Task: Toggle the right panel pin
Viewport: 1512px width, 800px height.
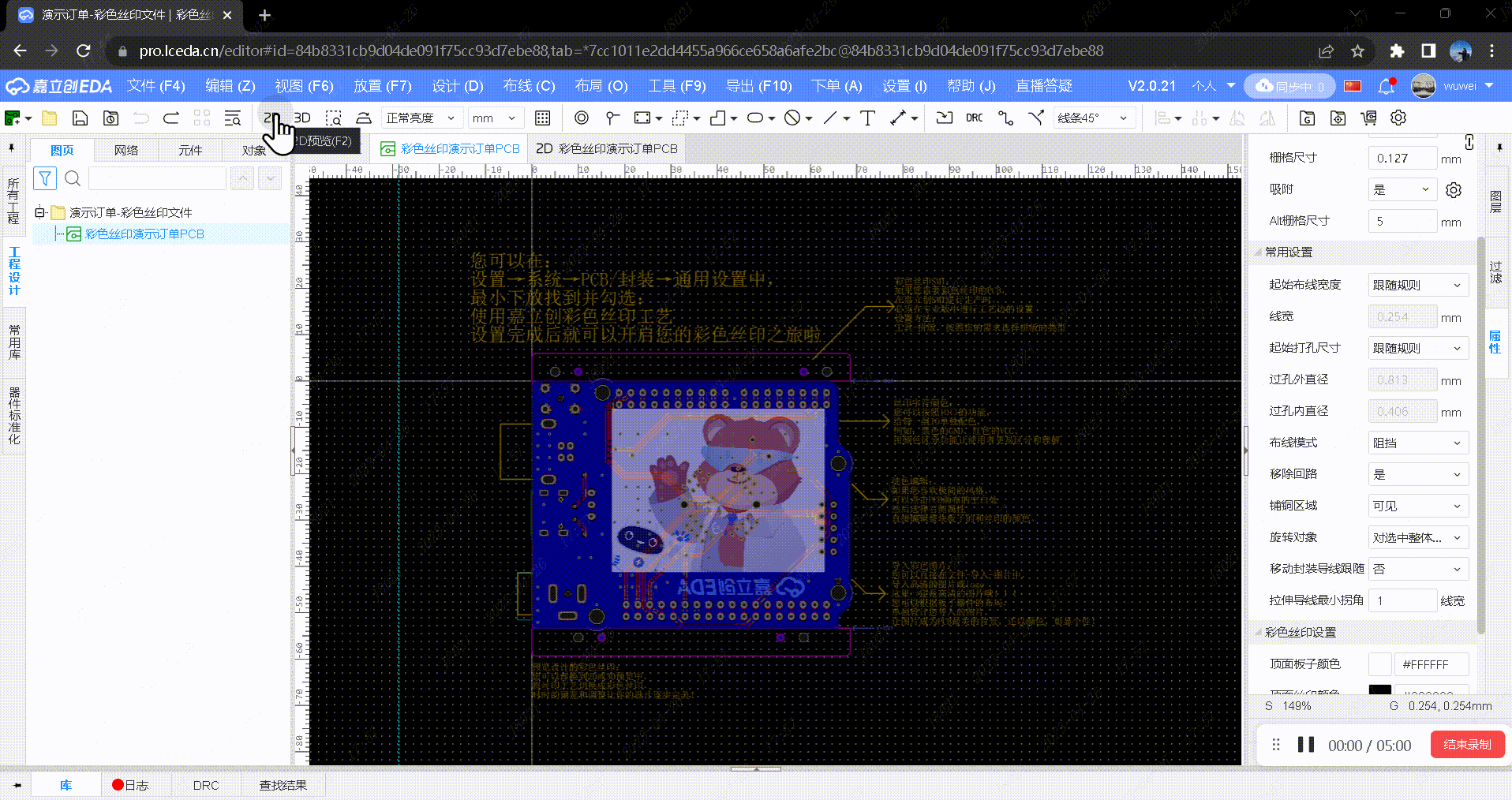Action: tap(1499, 148)
